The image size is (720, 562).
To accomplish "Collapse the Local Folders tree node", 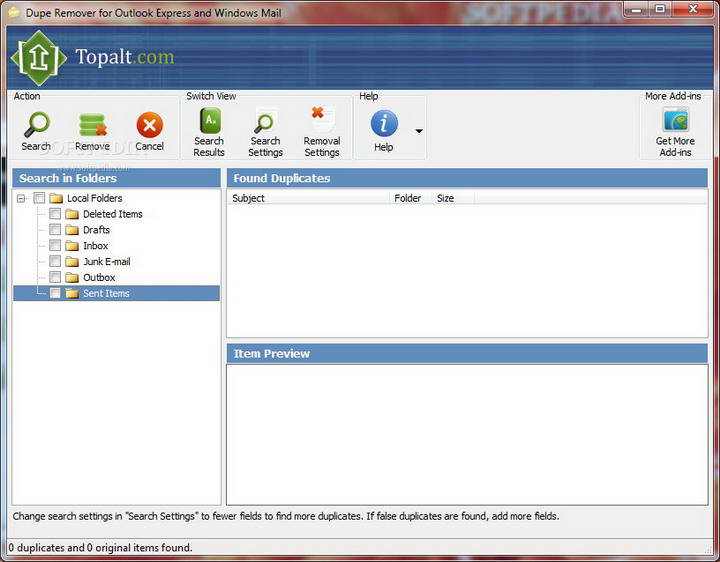I will pos(21,198).
